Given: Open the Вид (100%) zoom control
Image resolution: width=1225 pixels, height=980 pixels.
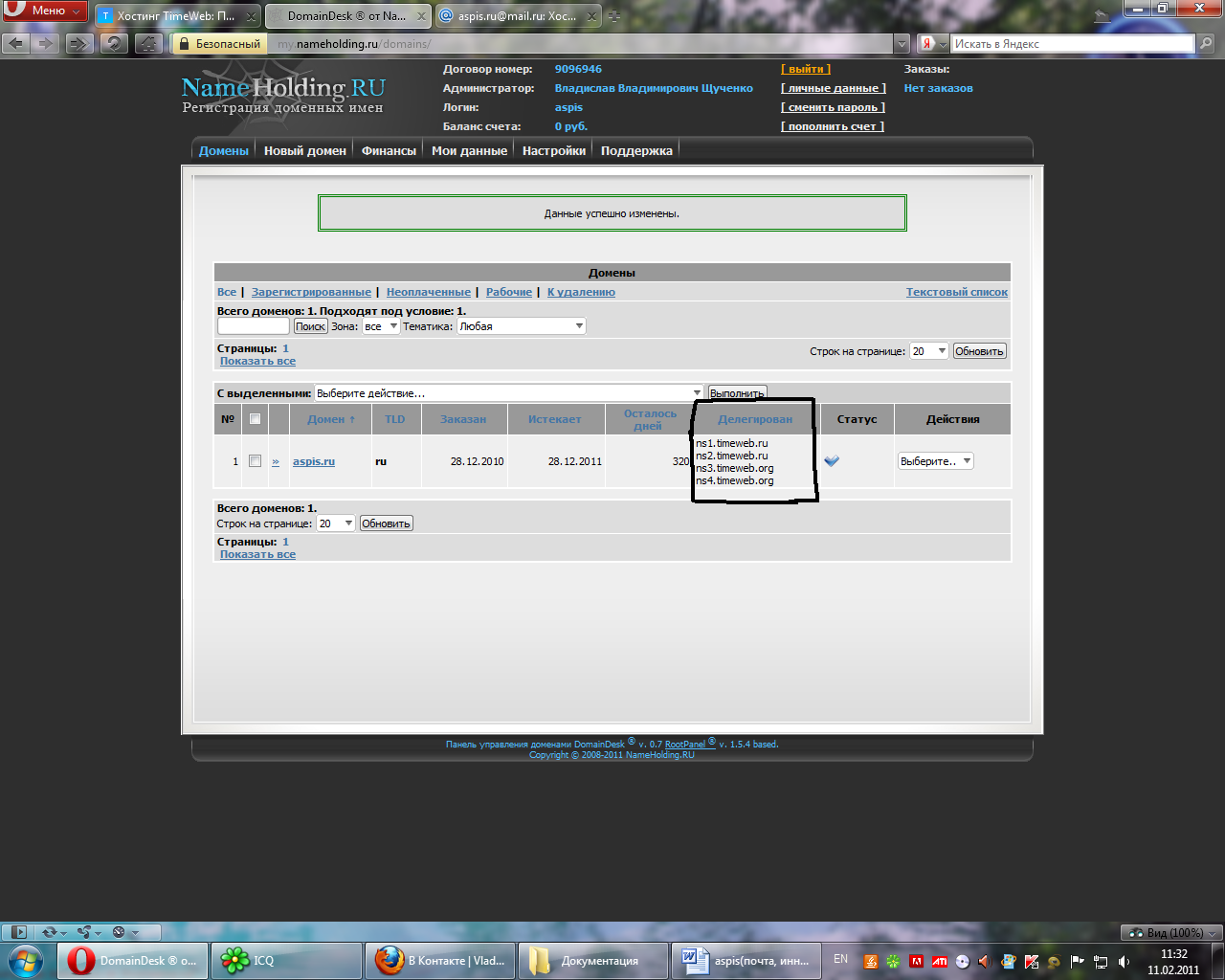Looking at the screenshot, I should 1171,932.
